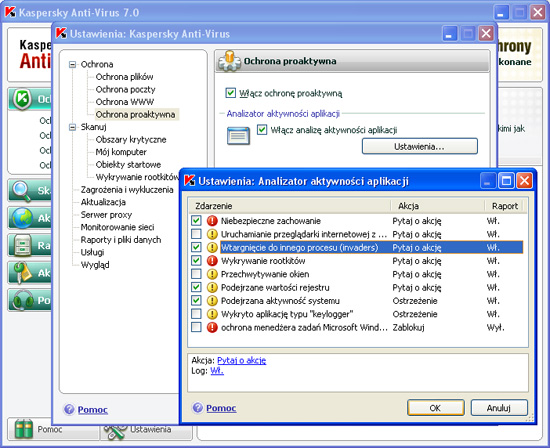Viewport: 550px width, 448px height.
Task: Open Pomoc link in Analizator dialog
Action: pyautogui.click(x=221, y=408)
